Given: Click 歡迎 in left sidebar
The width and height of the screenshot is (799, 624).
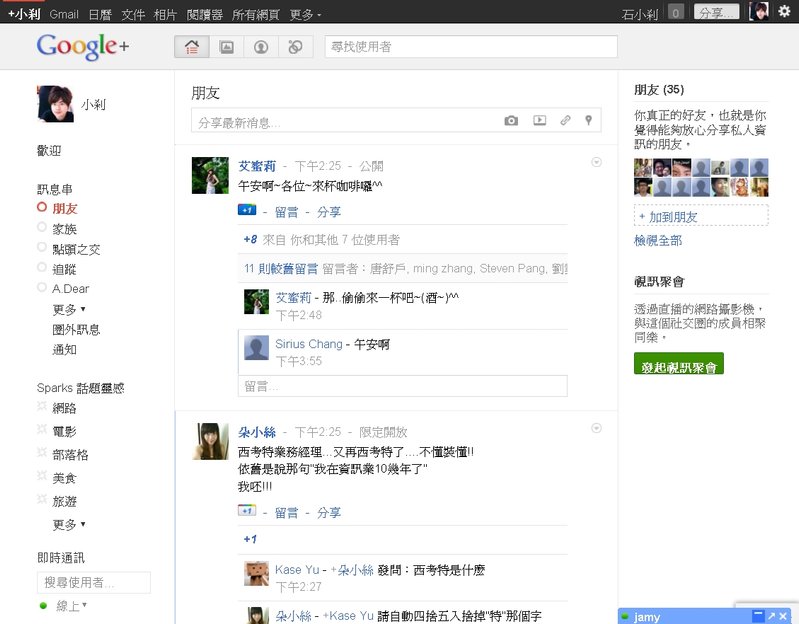Looking at the screenshot, I should pyautogui.click(x=49, y=150).
